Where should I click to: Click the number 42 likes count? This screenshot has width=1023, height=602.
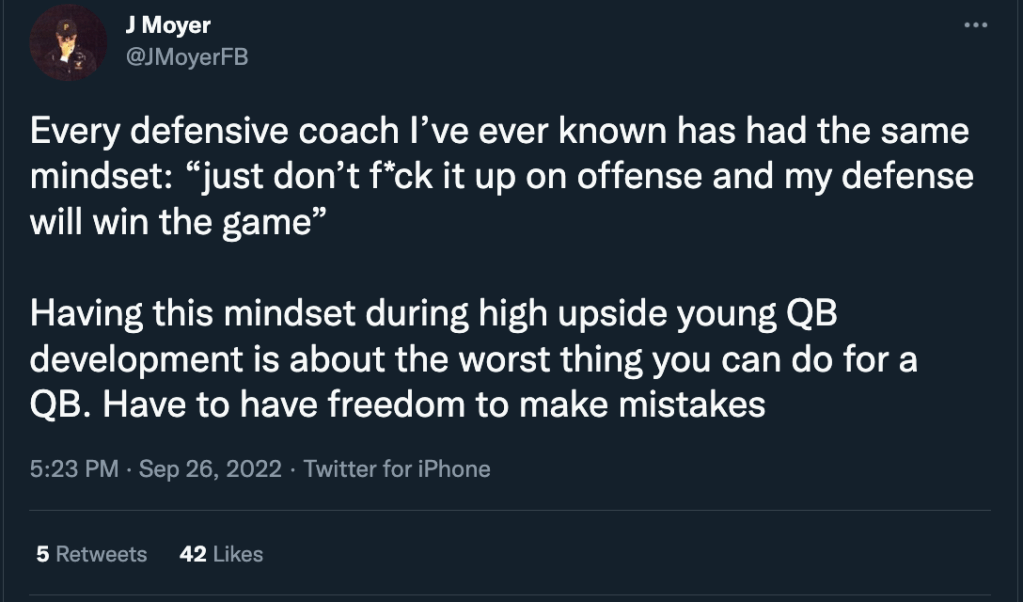192,553
